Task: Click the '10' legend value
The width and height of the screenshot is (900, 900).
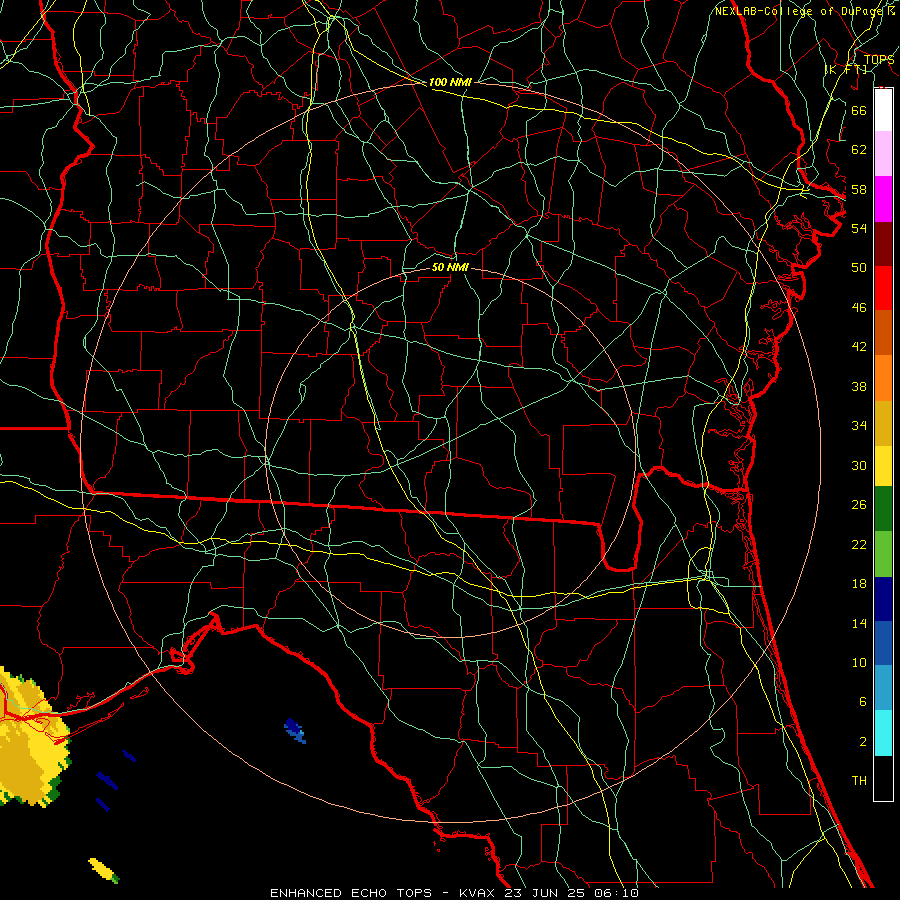Action: tap(859, 662)
